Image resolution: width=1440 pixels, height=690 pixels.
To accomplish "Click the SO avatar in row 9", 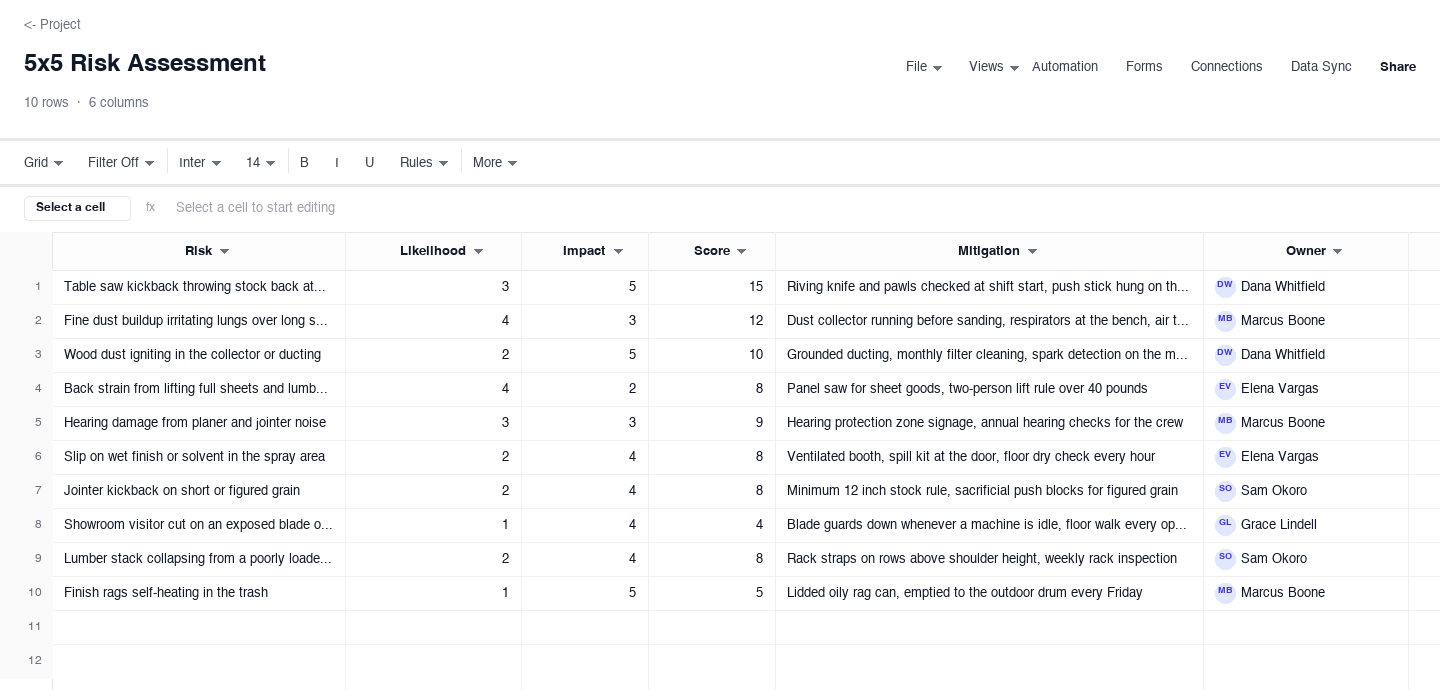I will pos(1225,559).
